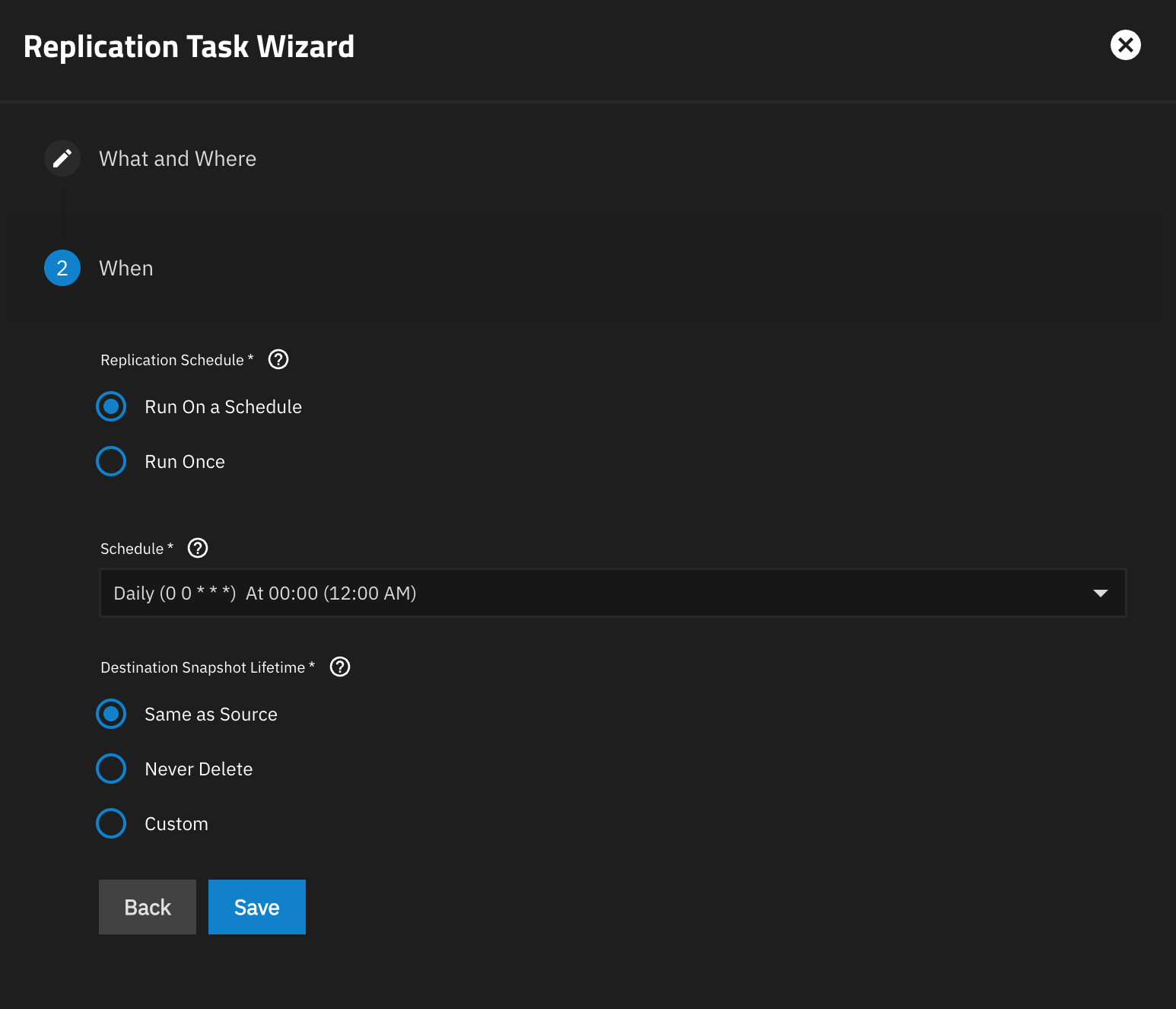
Task: Select Custom snapshot lifetime
Action: [111, 823]
